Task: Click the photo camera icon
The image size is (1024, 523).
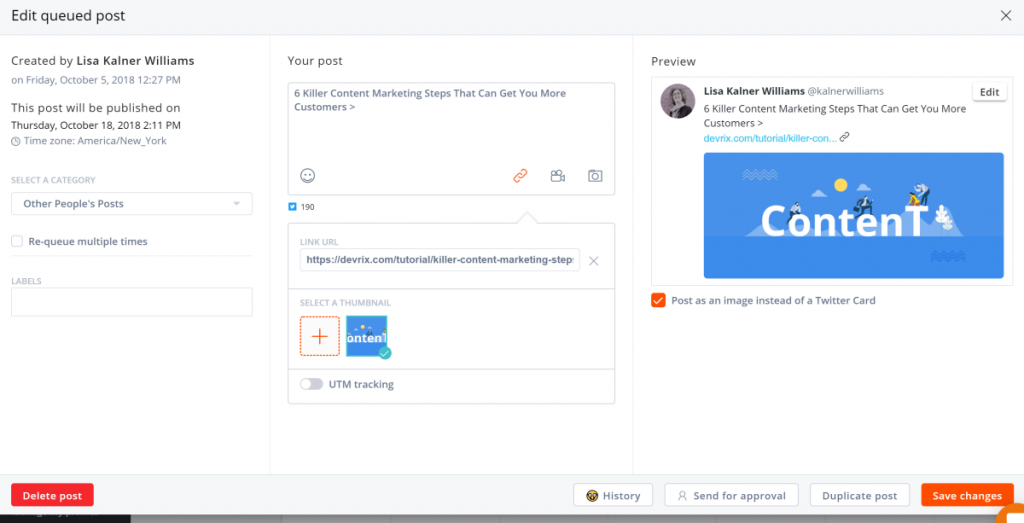Action: click(595, 176)
